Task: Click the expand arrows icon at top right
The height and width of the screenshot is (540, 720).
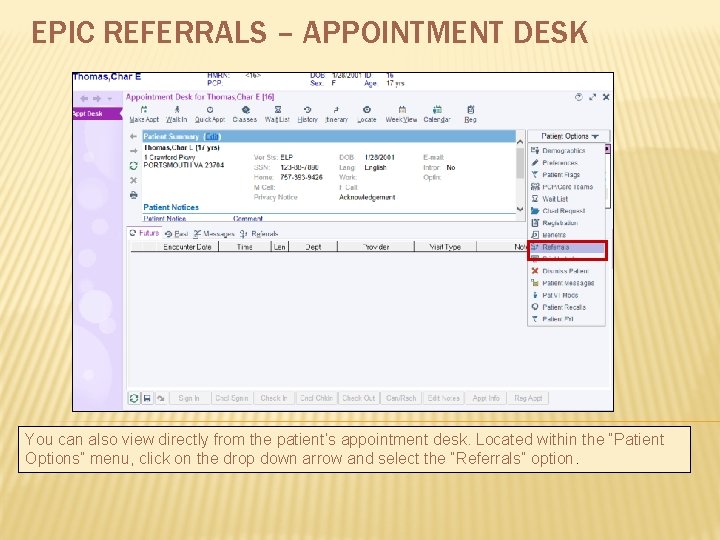Action: coord(592,97)
